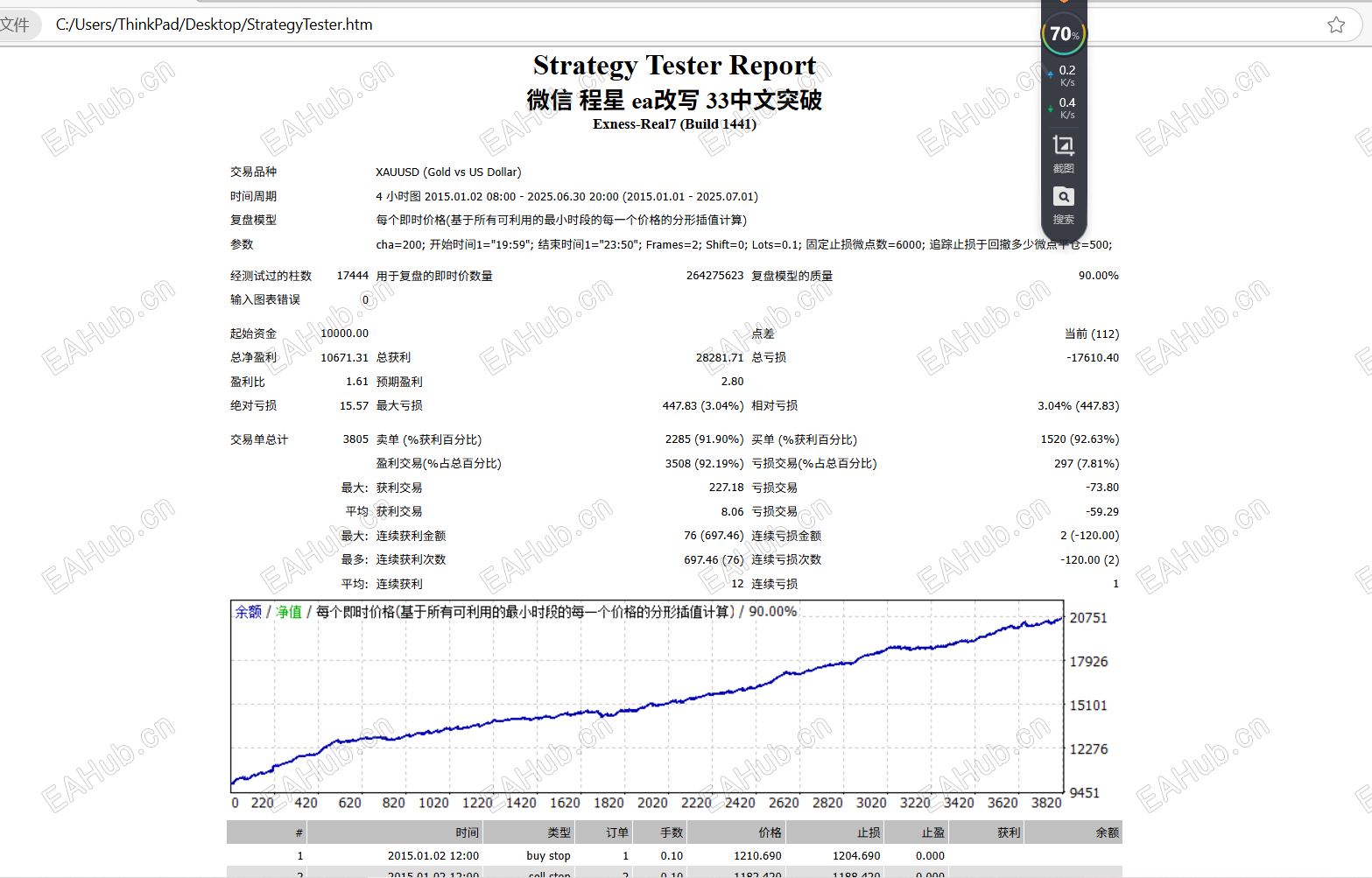Click the 0.2 K/s upload speed indicator

tap(1064, 75)
